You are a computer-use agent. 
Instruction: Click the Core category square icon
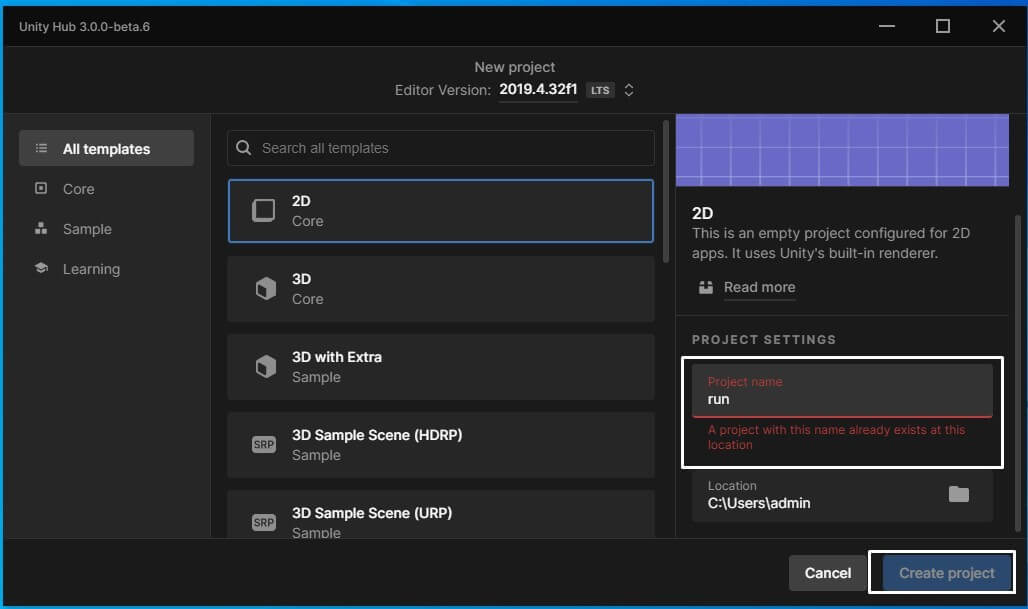pyautogui.click(x=41, y=188)
